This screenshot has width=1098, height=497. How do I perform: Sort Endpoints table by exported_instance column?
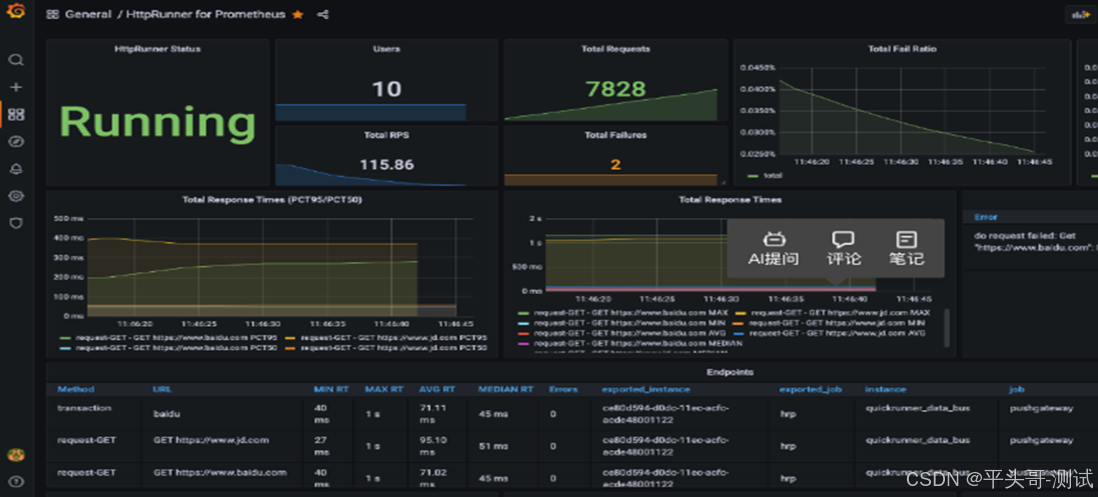pos(646,389)
